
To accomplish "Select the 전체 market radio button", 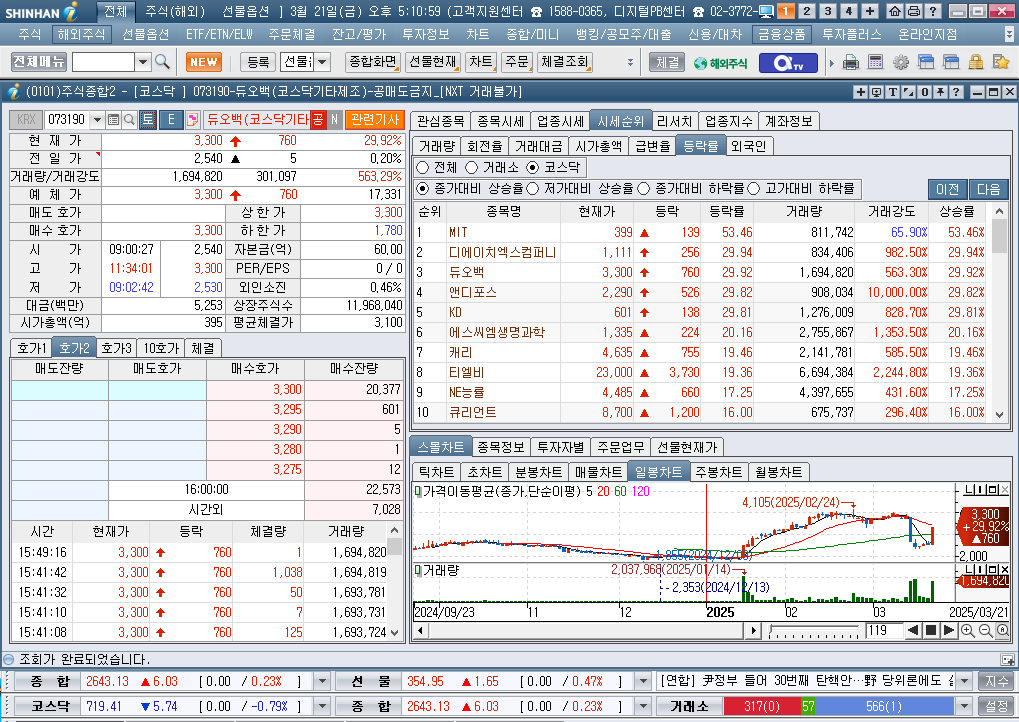I will (422, 168).
